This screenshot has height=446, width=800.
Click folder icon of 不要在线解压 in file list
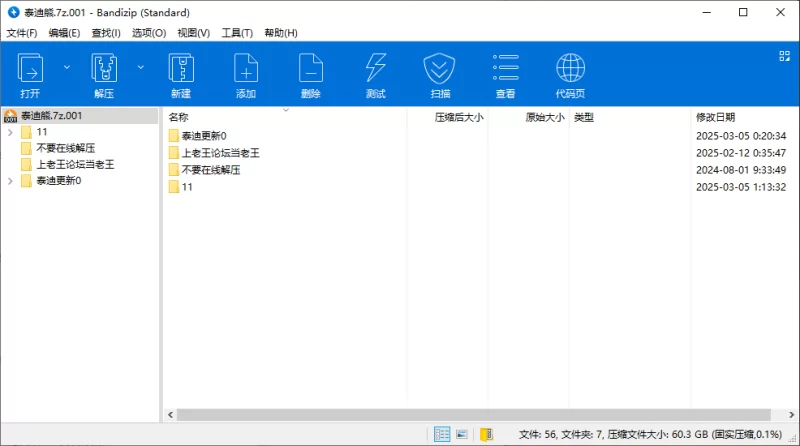(x=173, y=169)
